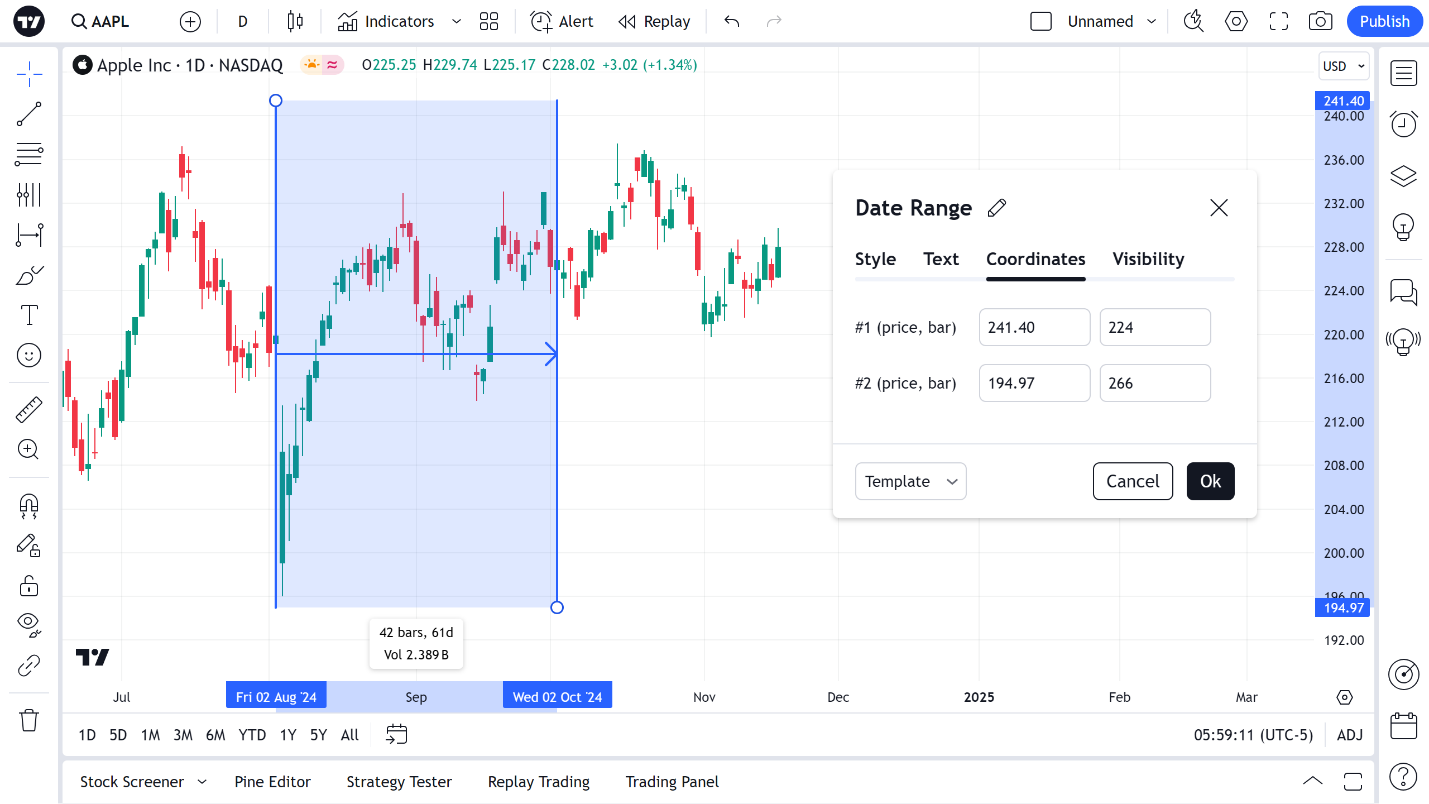This screenshot has height=804, width=1429.
Task: Switch to the Style tab
Action: (875, 259)
